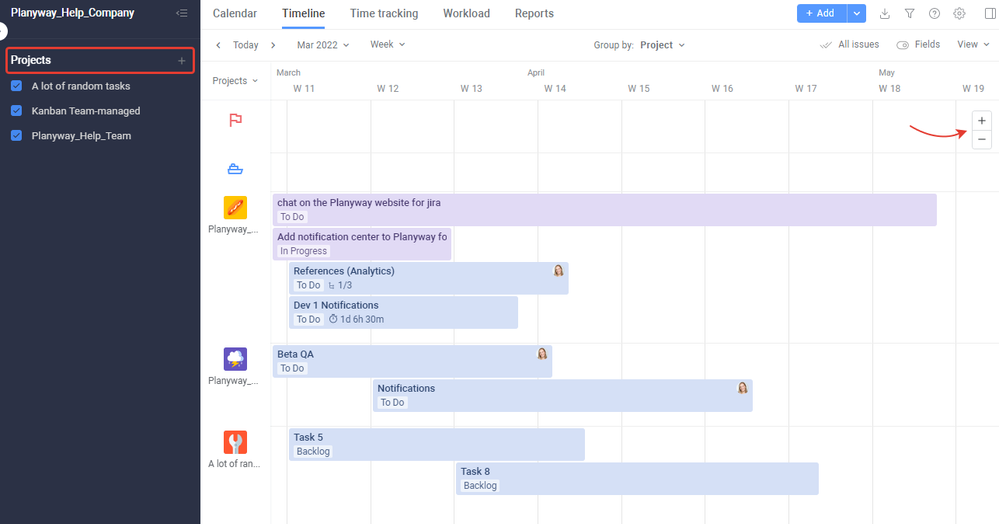This screenshot has width=999, height=524.
Task: Click the assignee avatar on Beta QA
Action: (542, 354)
